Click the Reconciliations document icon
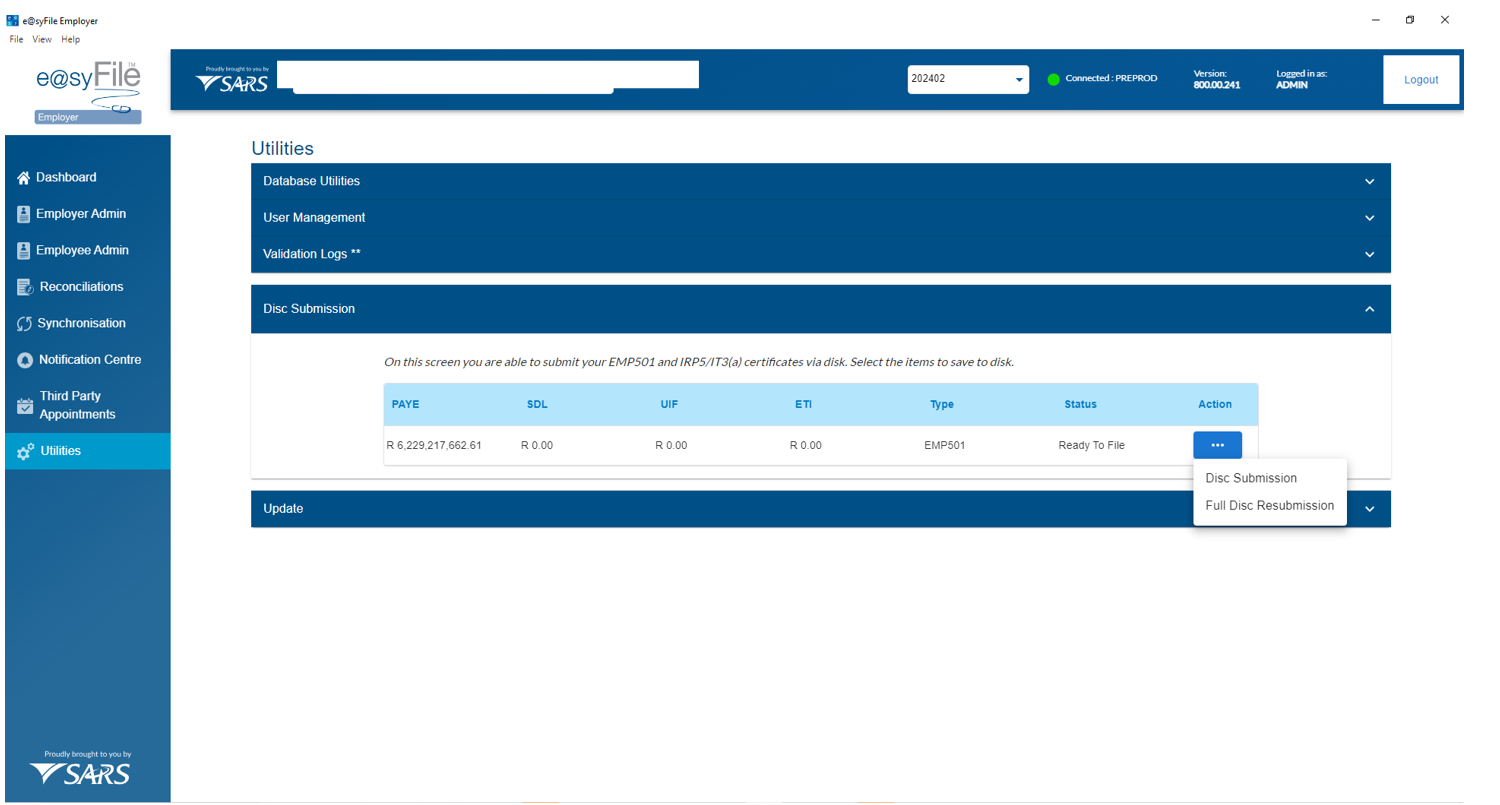 tap(26, 287)
